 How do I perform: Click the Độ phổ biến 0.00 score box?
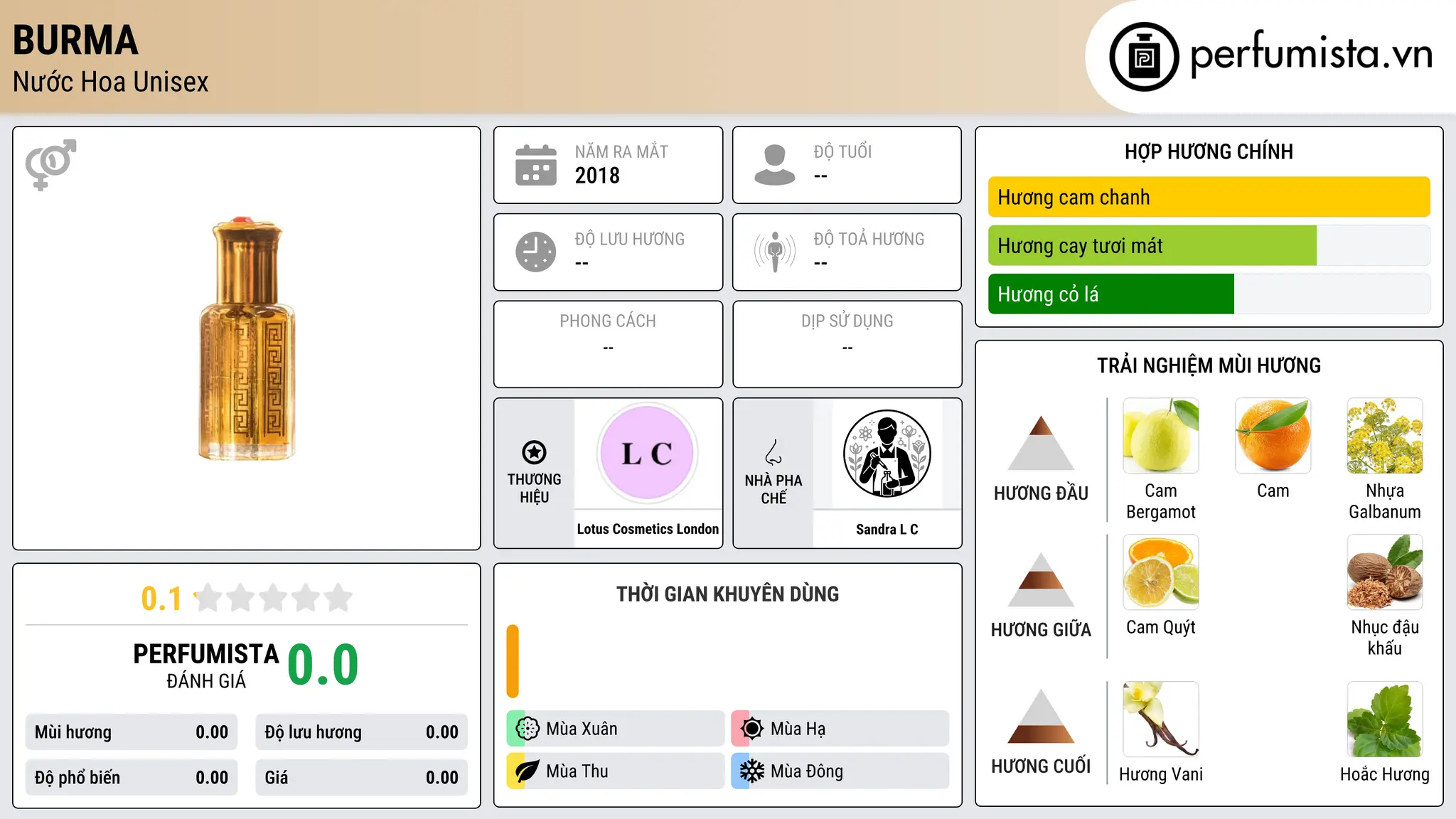(x=132, y=778)
